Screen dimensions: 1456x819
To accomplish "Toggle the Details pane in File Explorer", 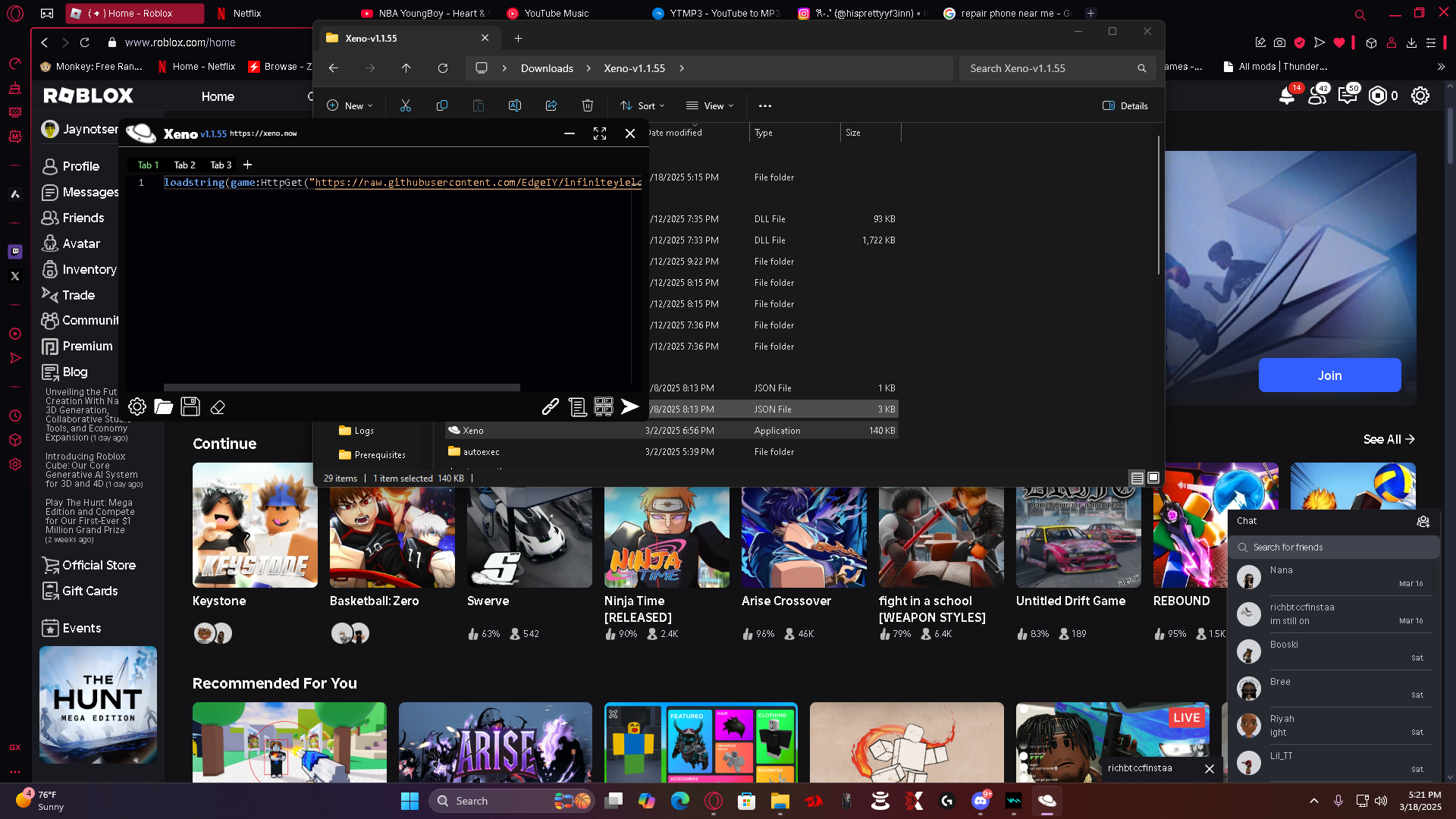I will [1125, 106].
